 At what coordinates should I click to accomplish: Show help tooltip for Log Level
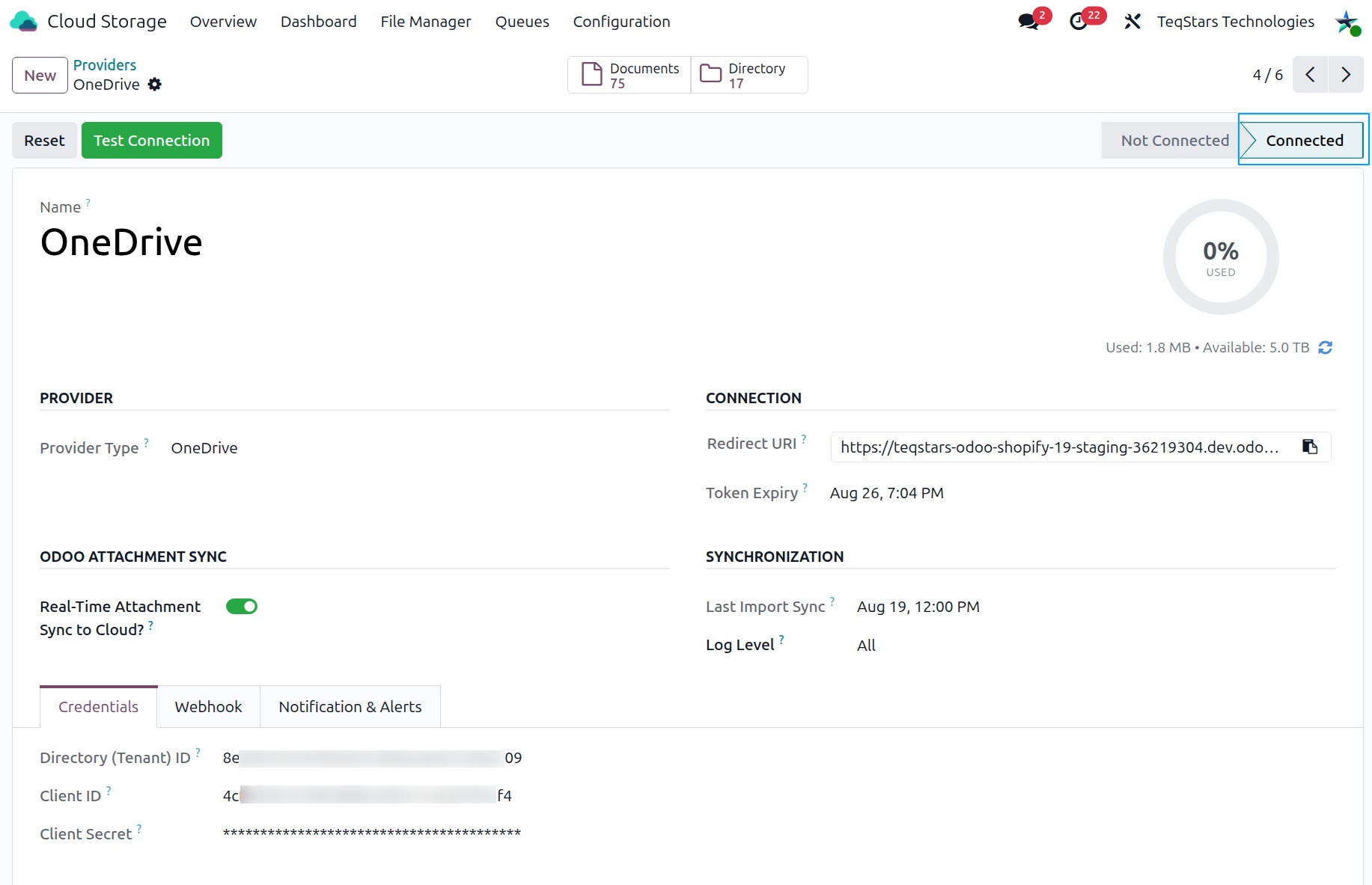coord(781,640)
